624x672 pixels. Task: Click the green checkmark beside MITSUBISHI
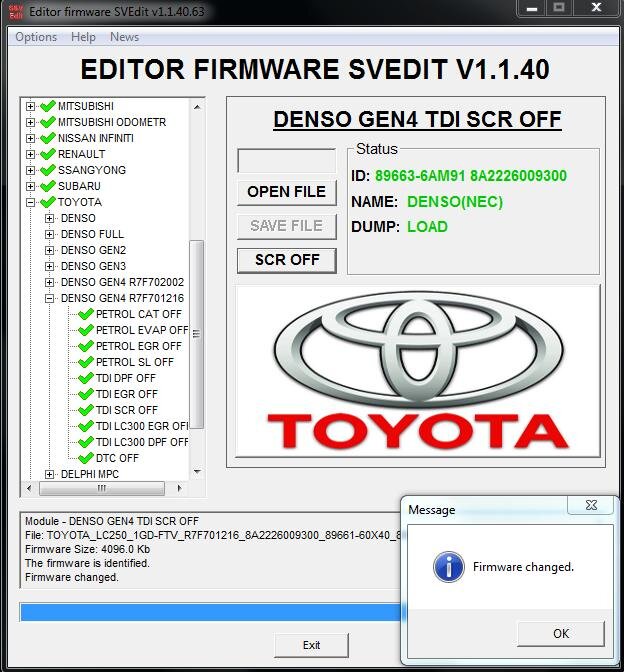coord(48,106)
